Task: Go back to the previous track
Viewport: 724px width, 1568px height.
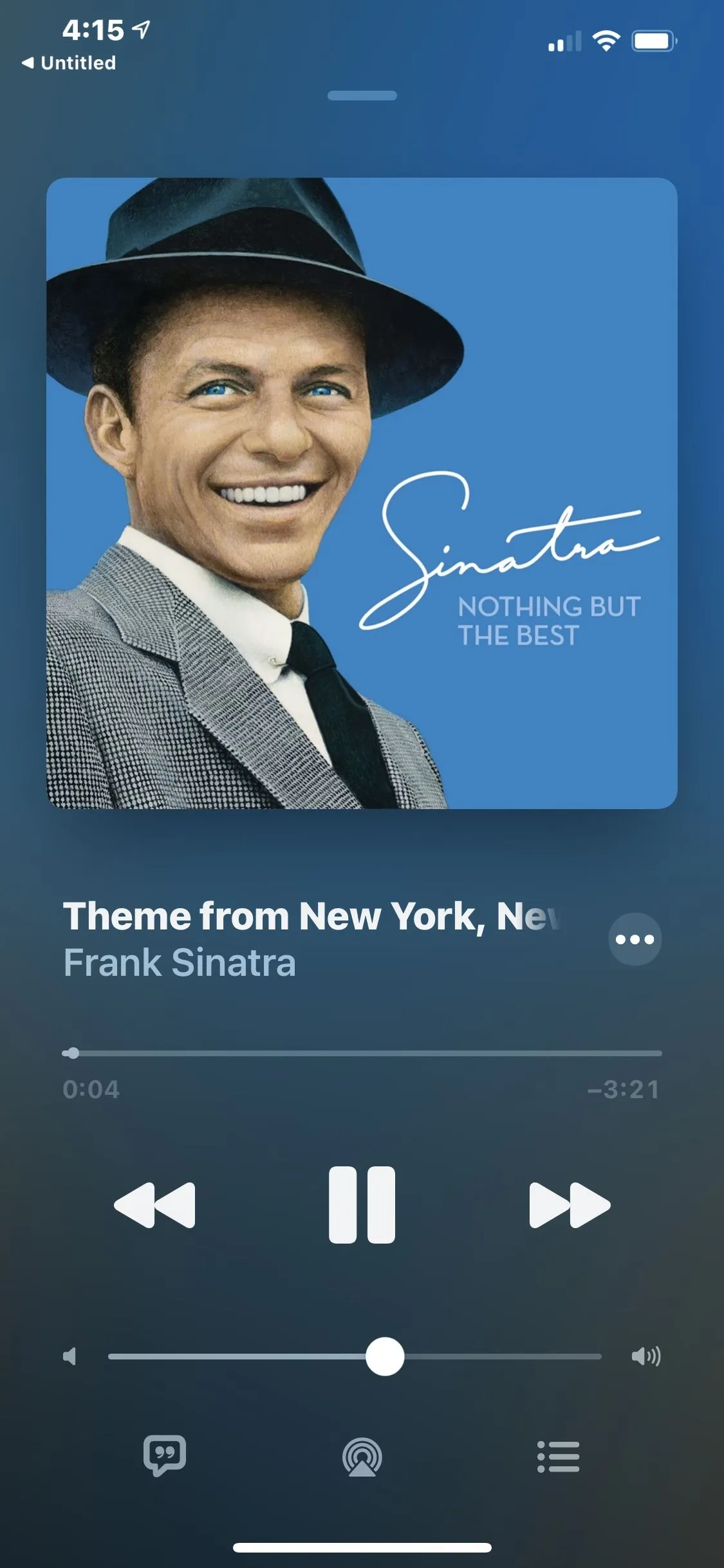Action: click(x=154, y=1205)
